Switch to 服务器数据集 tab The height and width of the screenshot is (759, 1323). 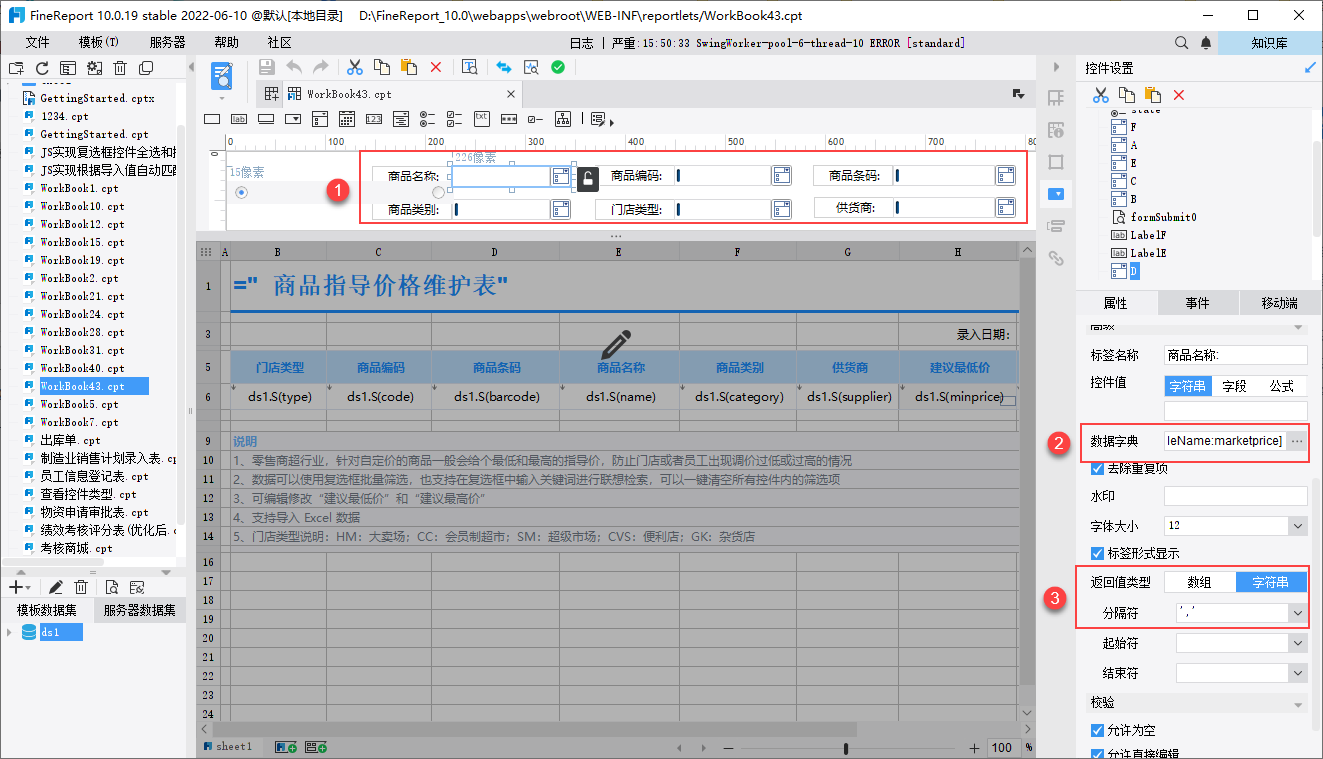coord(139,610)
